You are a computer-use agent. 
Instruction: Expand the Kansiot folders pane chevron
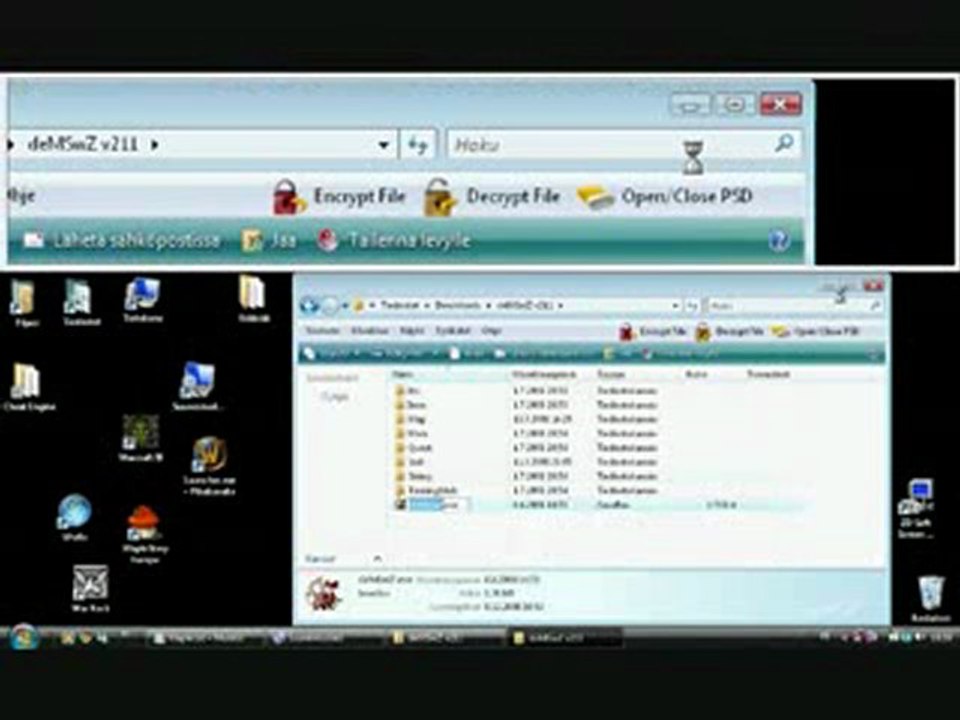point(377,558)
